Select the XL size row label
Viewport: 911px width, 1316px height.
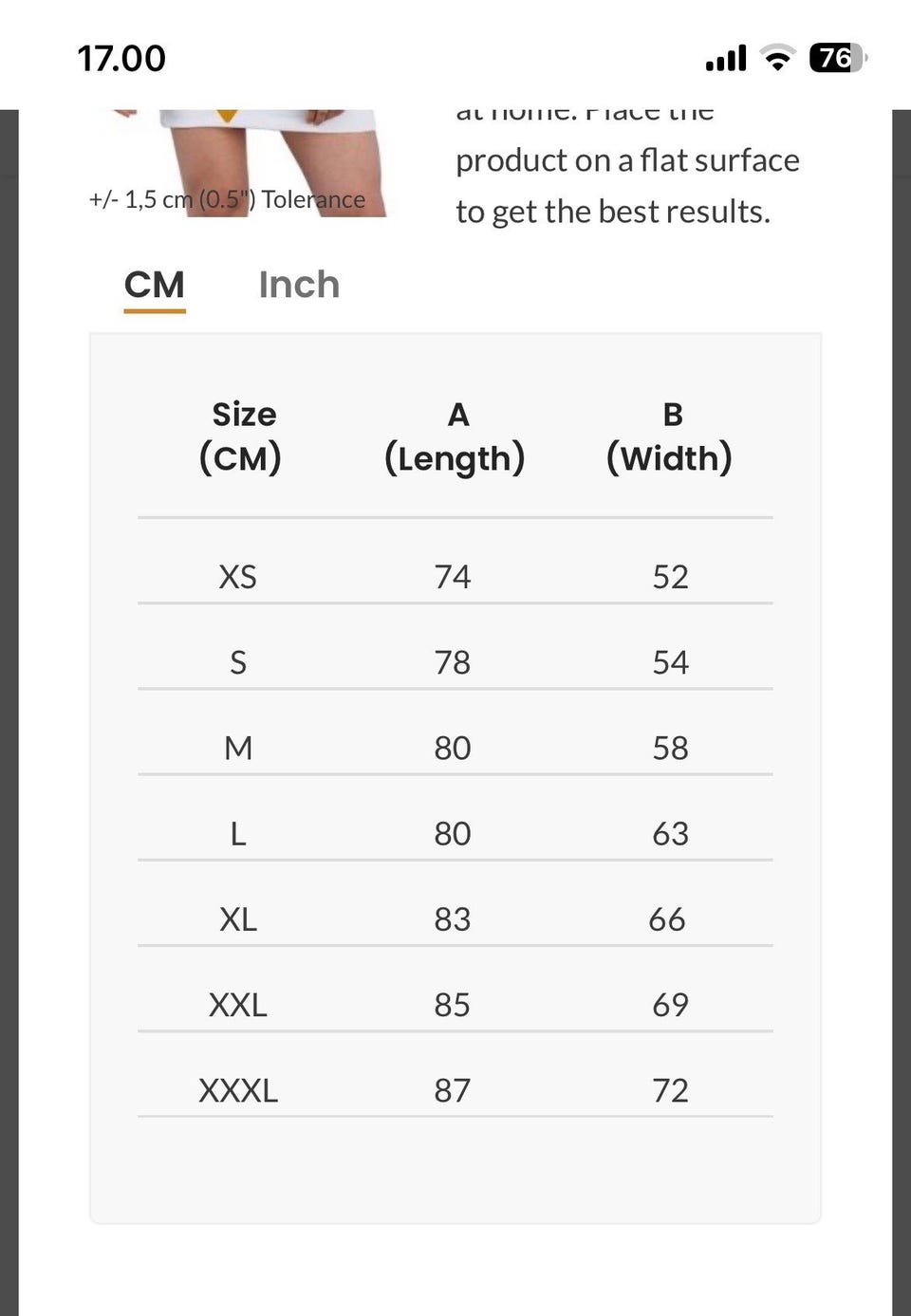pos(237,918)
